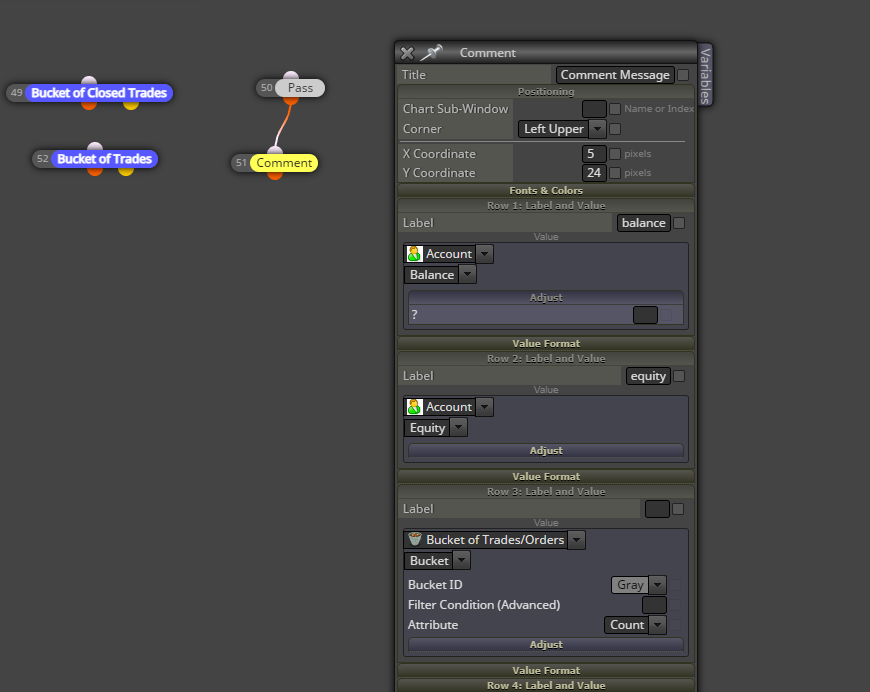Enable the Name or Index checkbox

click(x=615, y=109)
